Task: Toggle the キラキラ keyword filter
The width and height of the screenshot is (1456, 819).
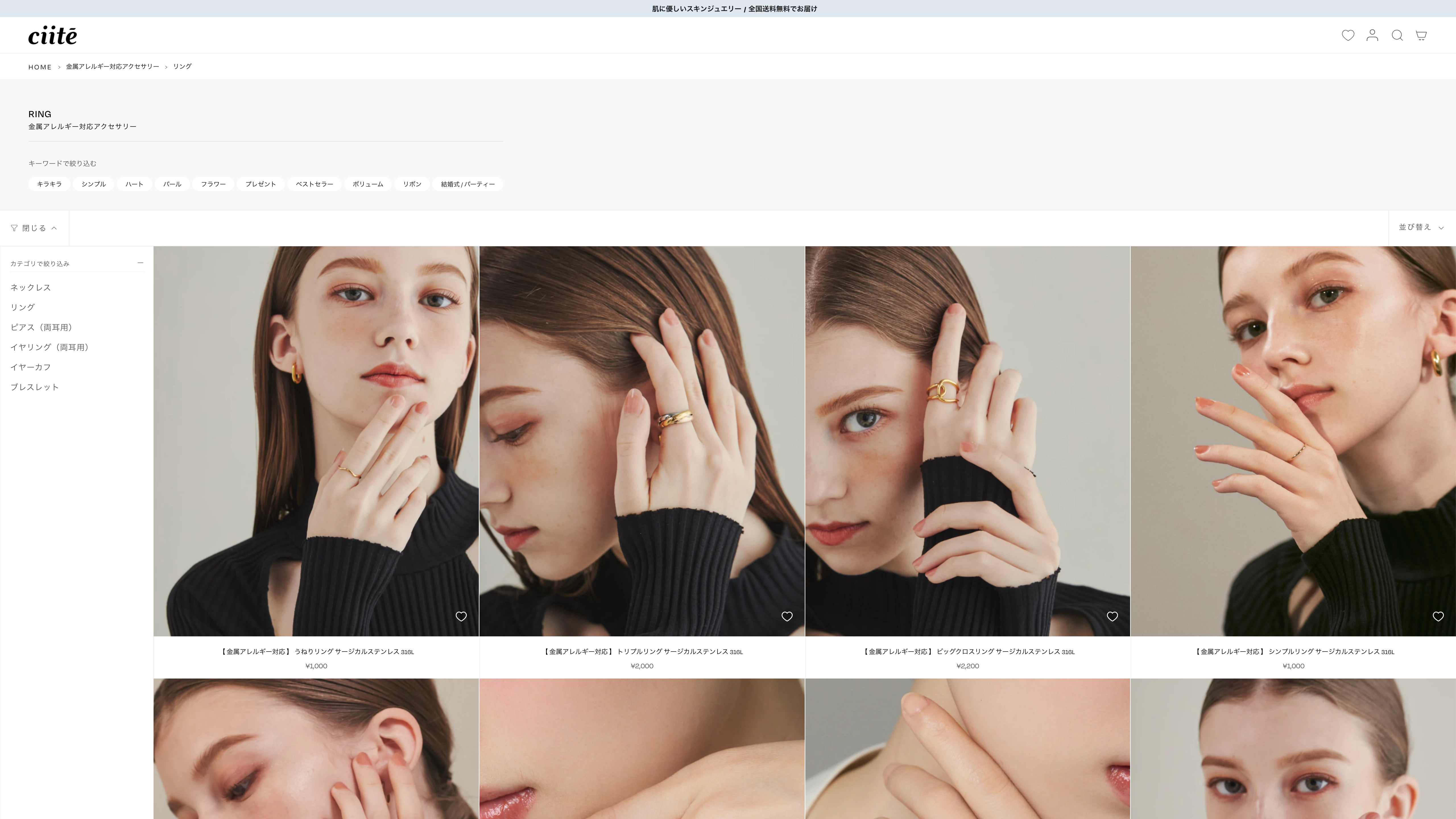Action: [49, 184]
